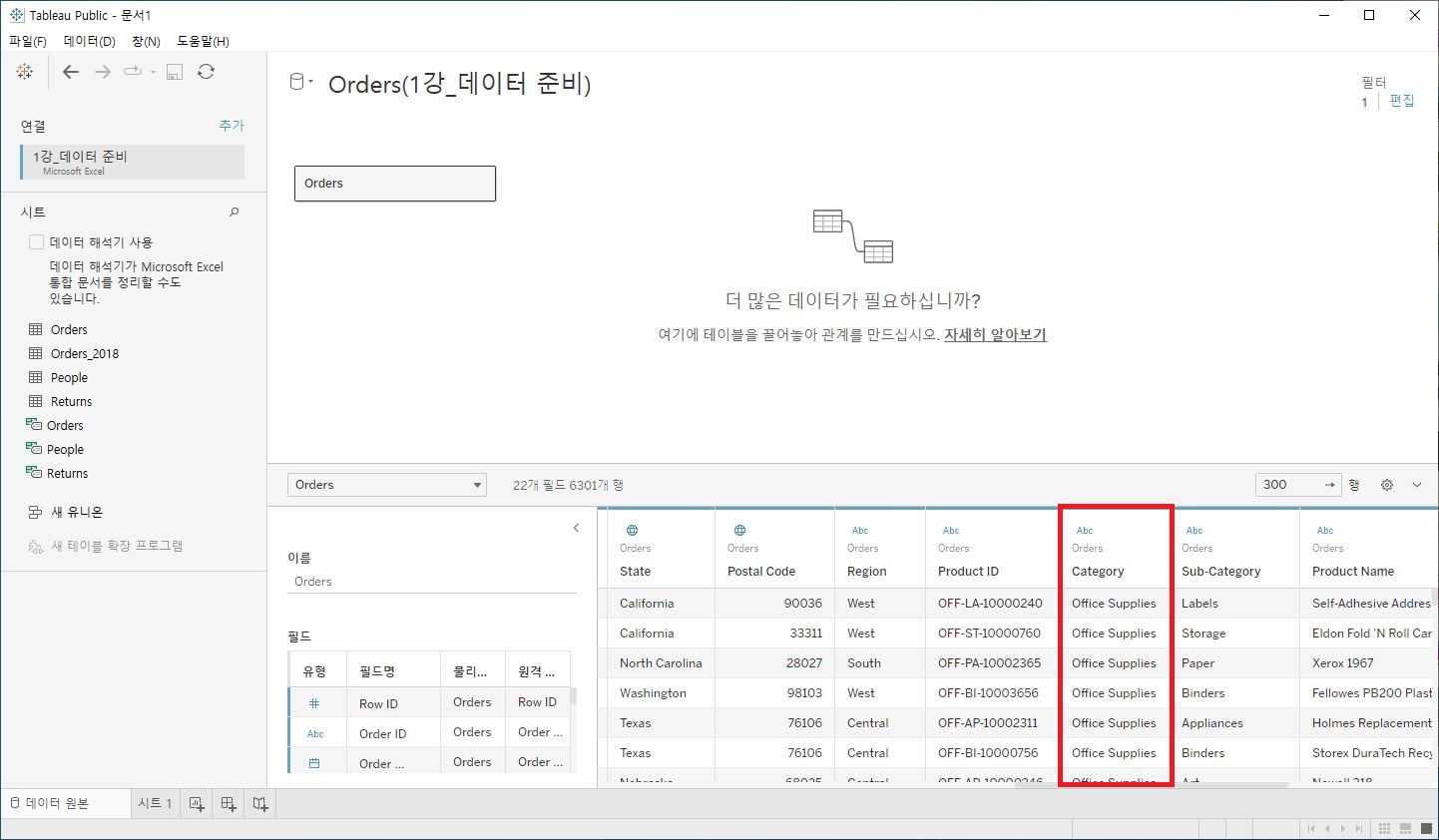Select the People table sheet
The image size is (1439, 840).
coord(69,377)
